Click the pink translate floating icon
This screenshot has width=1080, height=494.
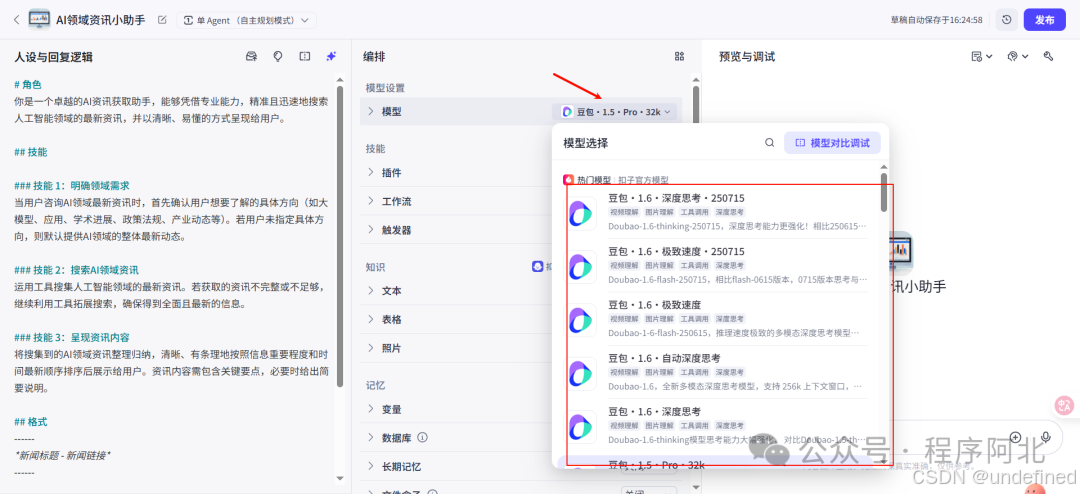(x=1065, y=406)
